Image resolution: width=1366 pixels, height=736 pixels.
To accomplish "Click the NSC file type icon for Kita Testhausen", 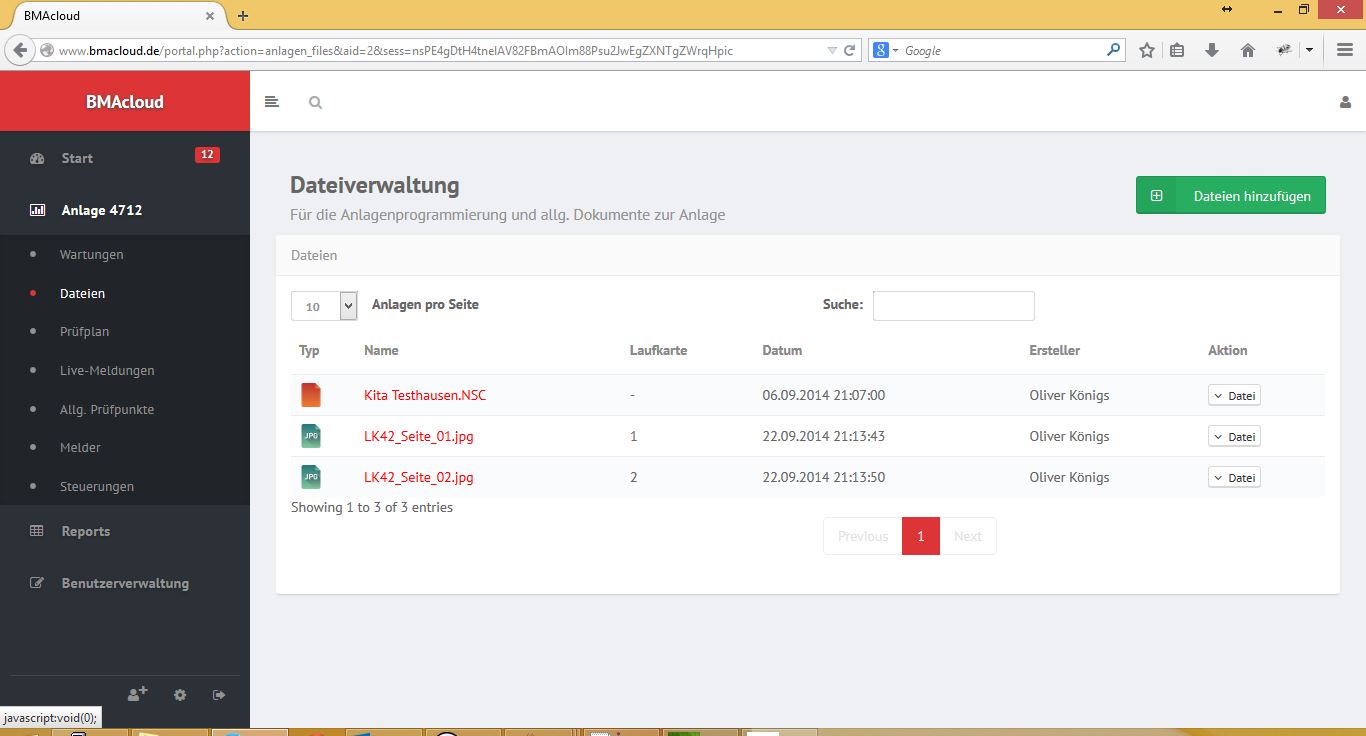I will click(x=311, y=394).
